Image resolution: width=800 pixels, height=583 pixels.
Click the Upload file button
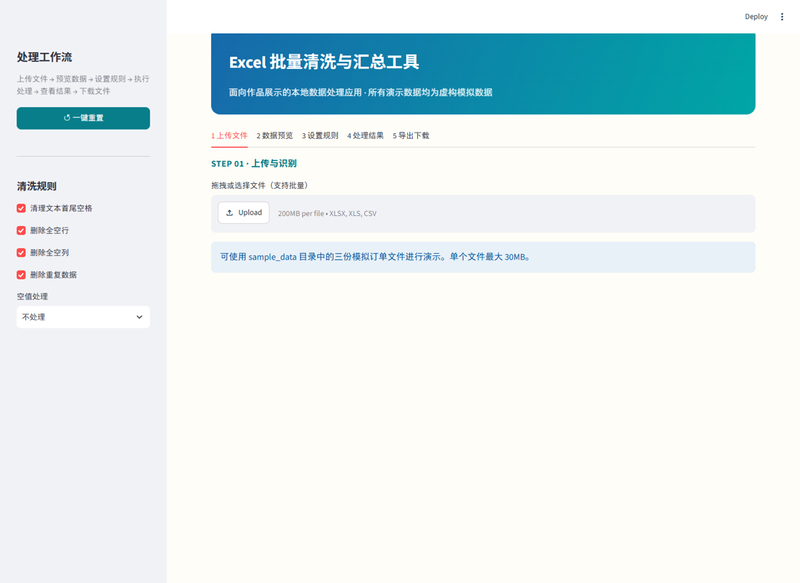[244, 213]
